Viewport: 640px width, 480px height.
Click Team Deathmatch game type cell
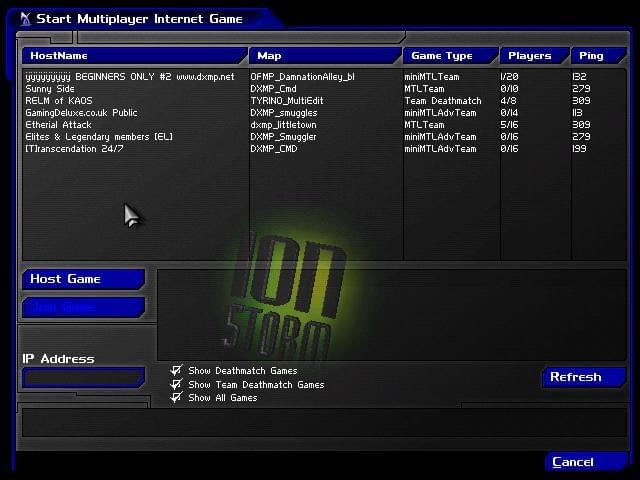coord(443,100)
